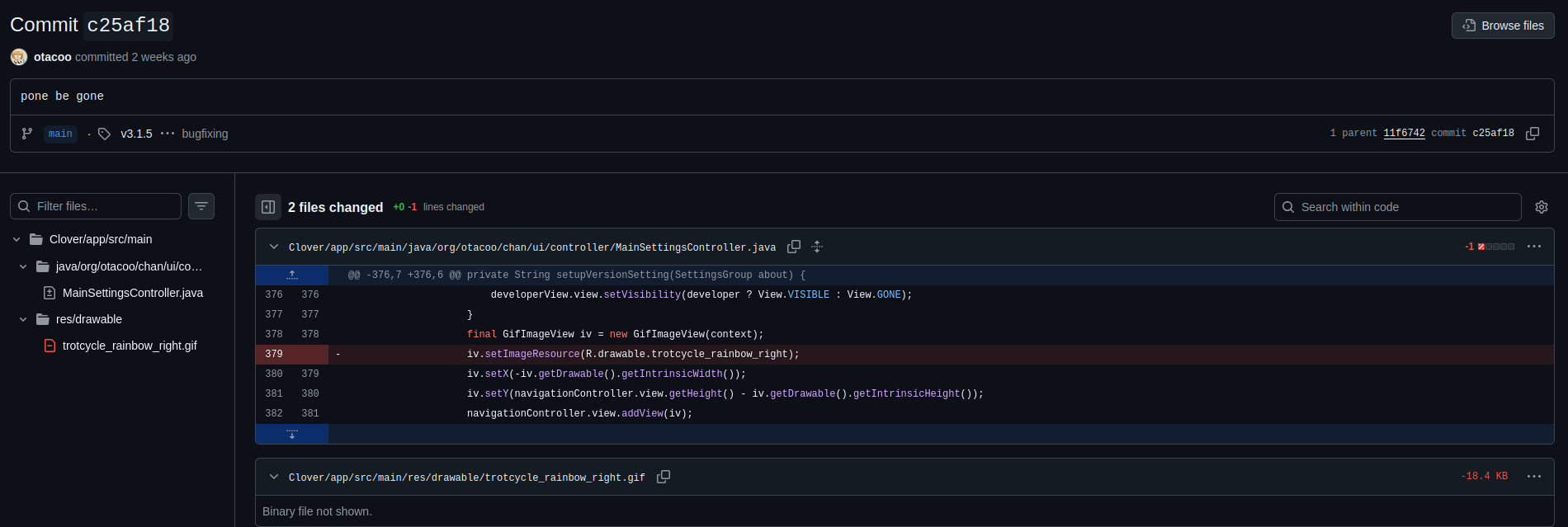Screen dimensions: 1568x527
Task: Open otacoo author profile link
Action: pos(53,57)
